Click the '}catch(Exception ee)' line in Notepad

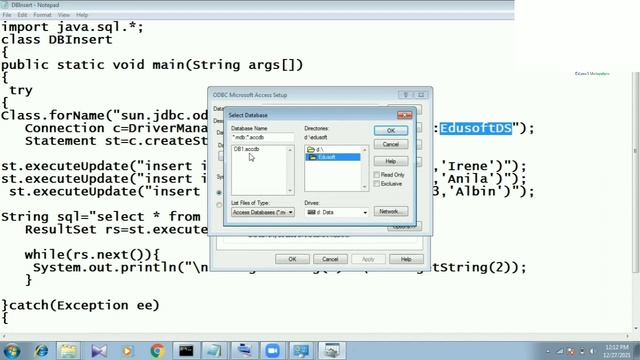80,305
